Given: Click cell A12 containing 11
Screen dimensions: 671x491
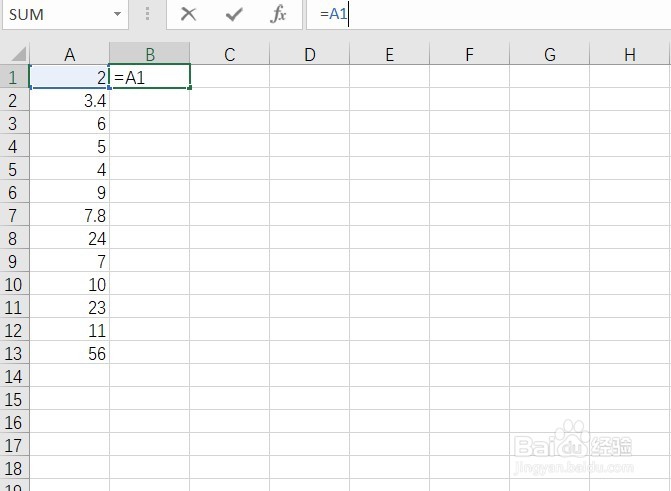Looking at the screenshot, I should (x=69, y=331).
